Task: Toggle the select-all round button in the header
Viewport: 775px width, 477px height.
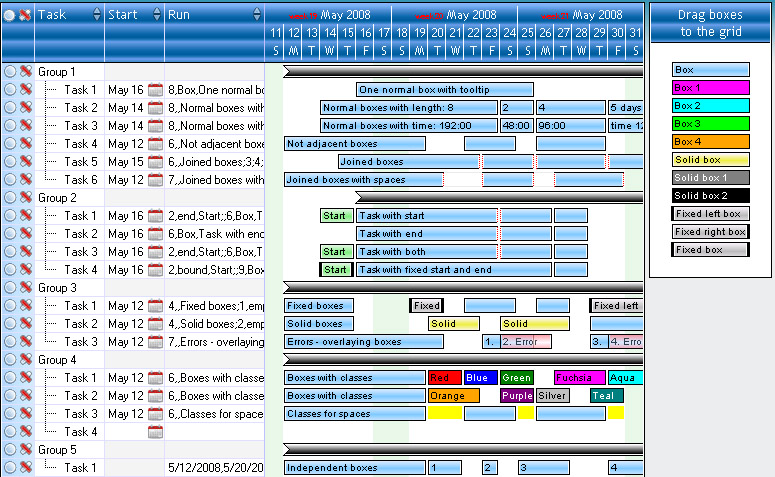Action: click(10, 15)
